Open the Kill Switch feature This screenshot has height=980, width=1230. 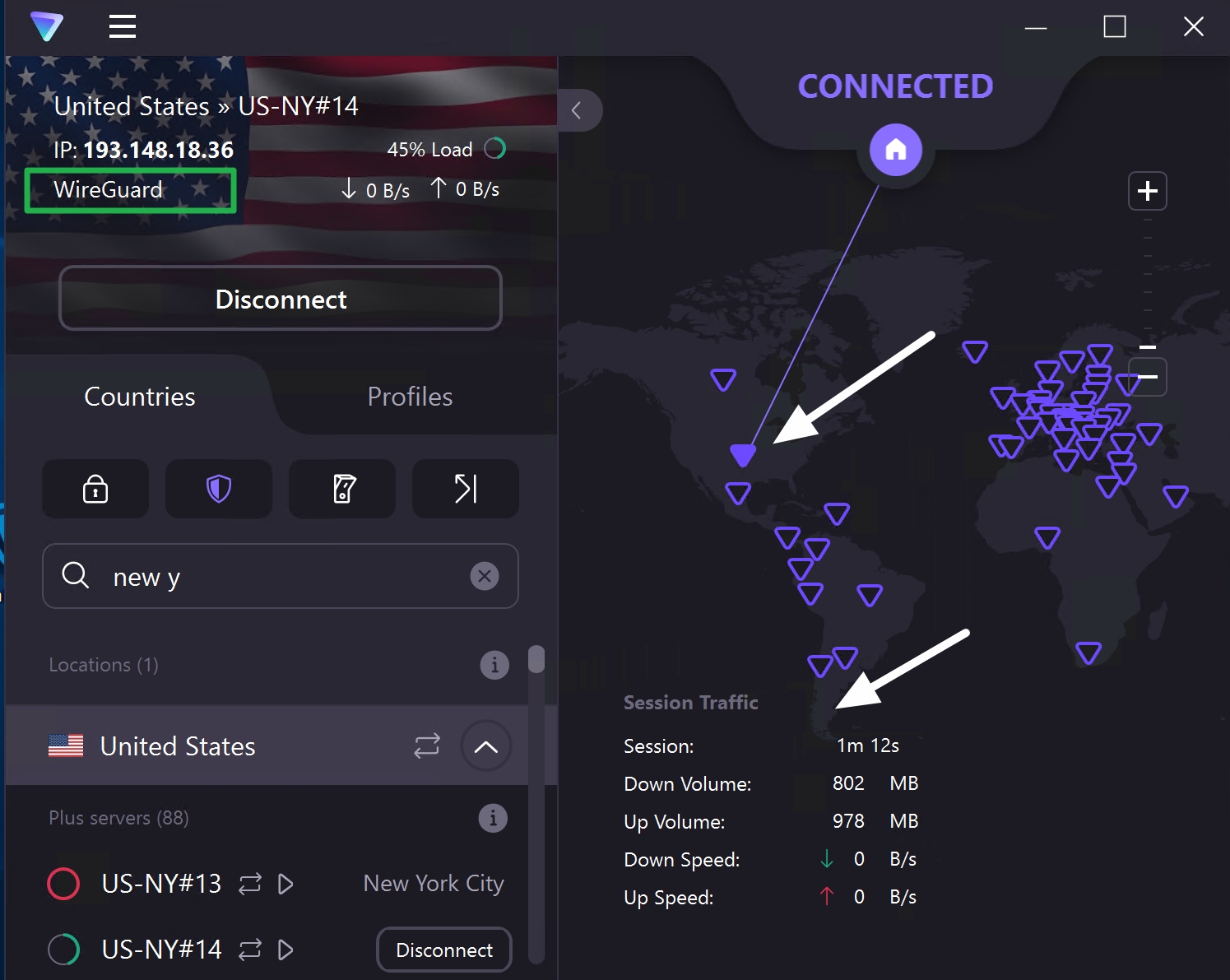tap(342, 489)
